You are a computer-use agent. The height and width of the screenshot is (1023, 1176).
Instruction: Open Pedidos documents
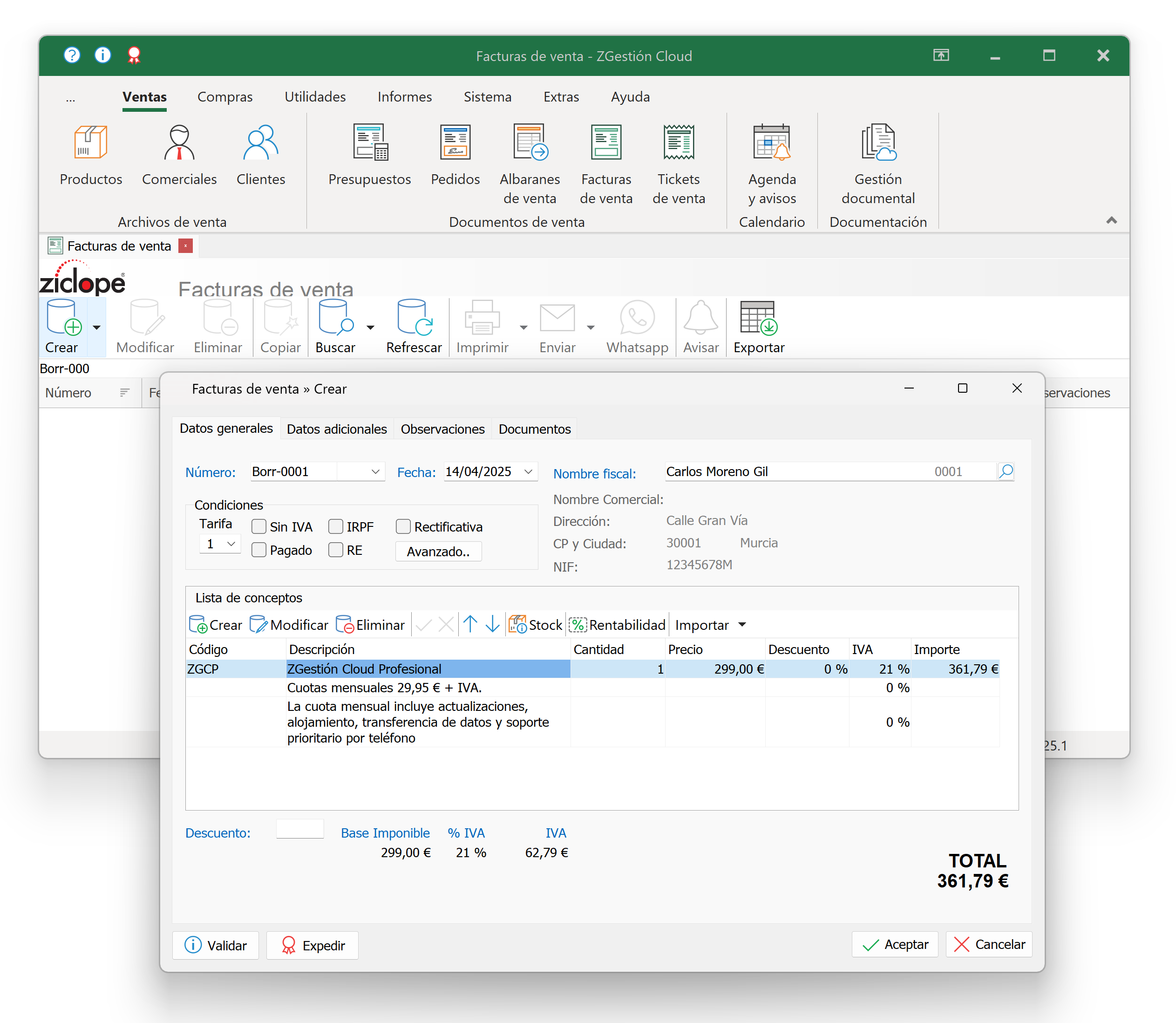click(455, 155)
